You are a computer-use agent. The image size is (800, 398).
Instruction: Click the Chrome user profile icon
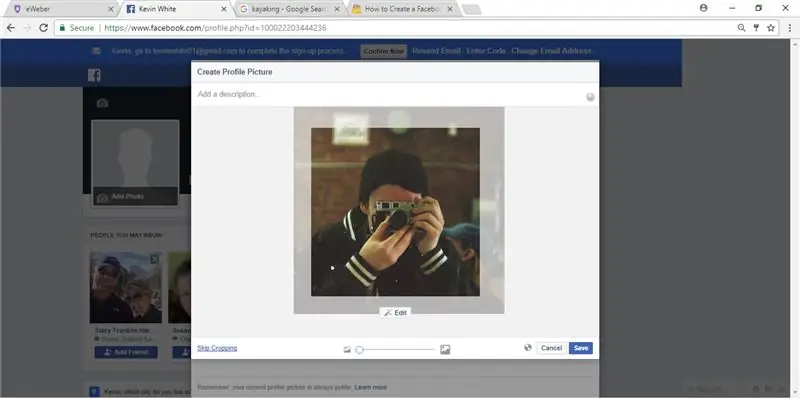pos(704,8)
